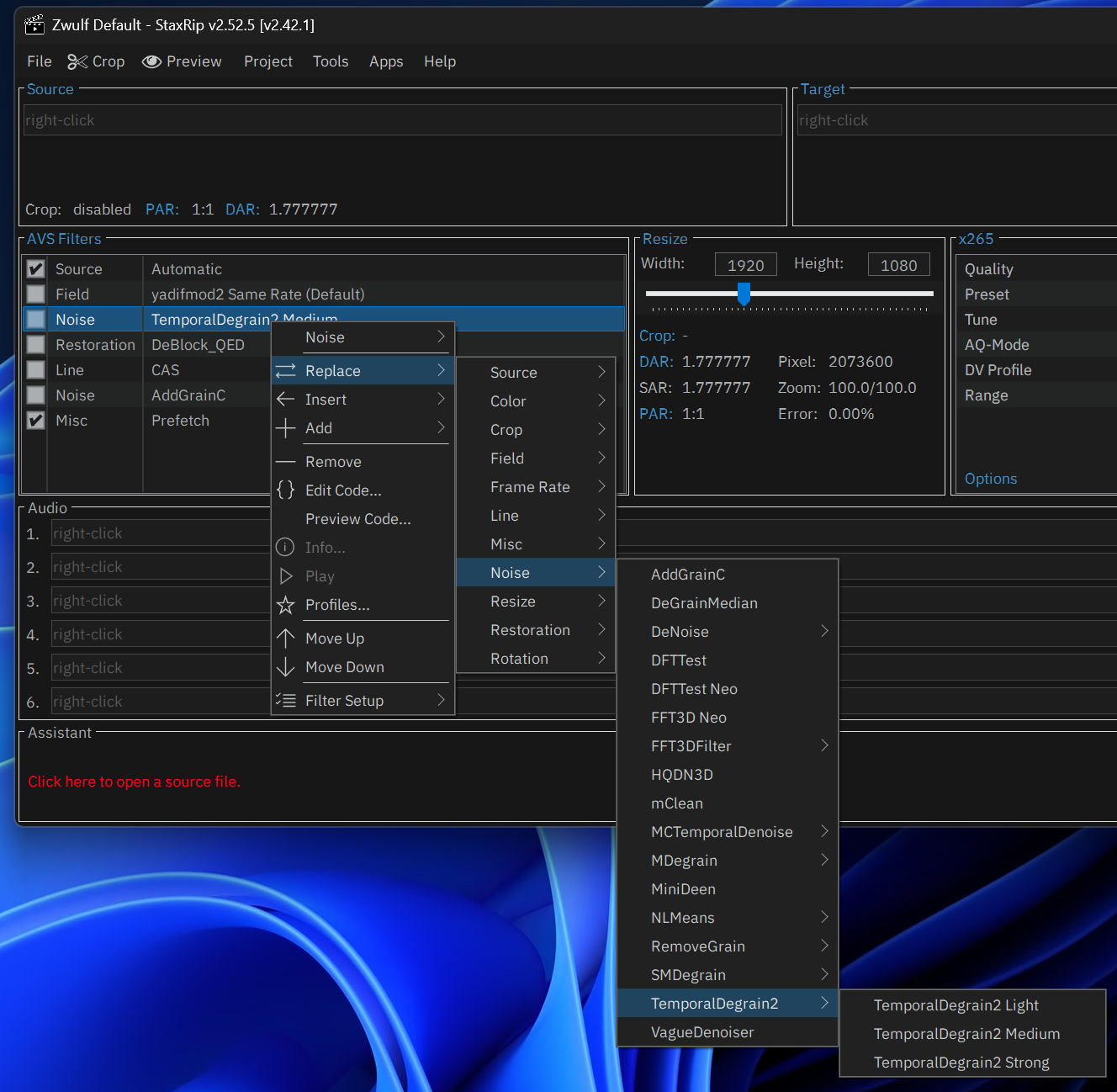Expand the NLMeans submenu

pyautogui.click(x=728, y=918)
